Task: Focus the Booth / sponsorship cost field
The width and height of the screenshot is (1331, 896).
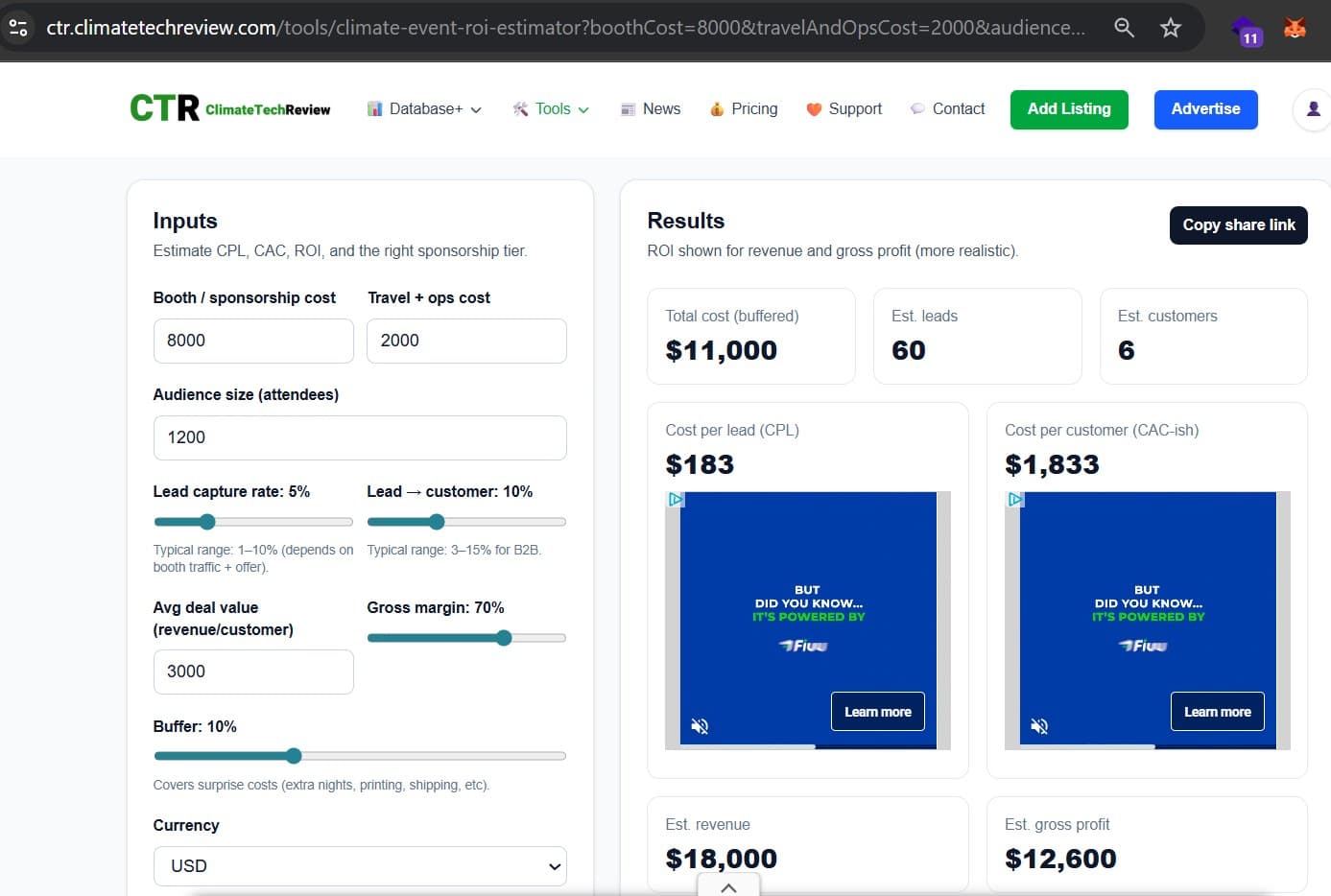Action: pos(253,341)
